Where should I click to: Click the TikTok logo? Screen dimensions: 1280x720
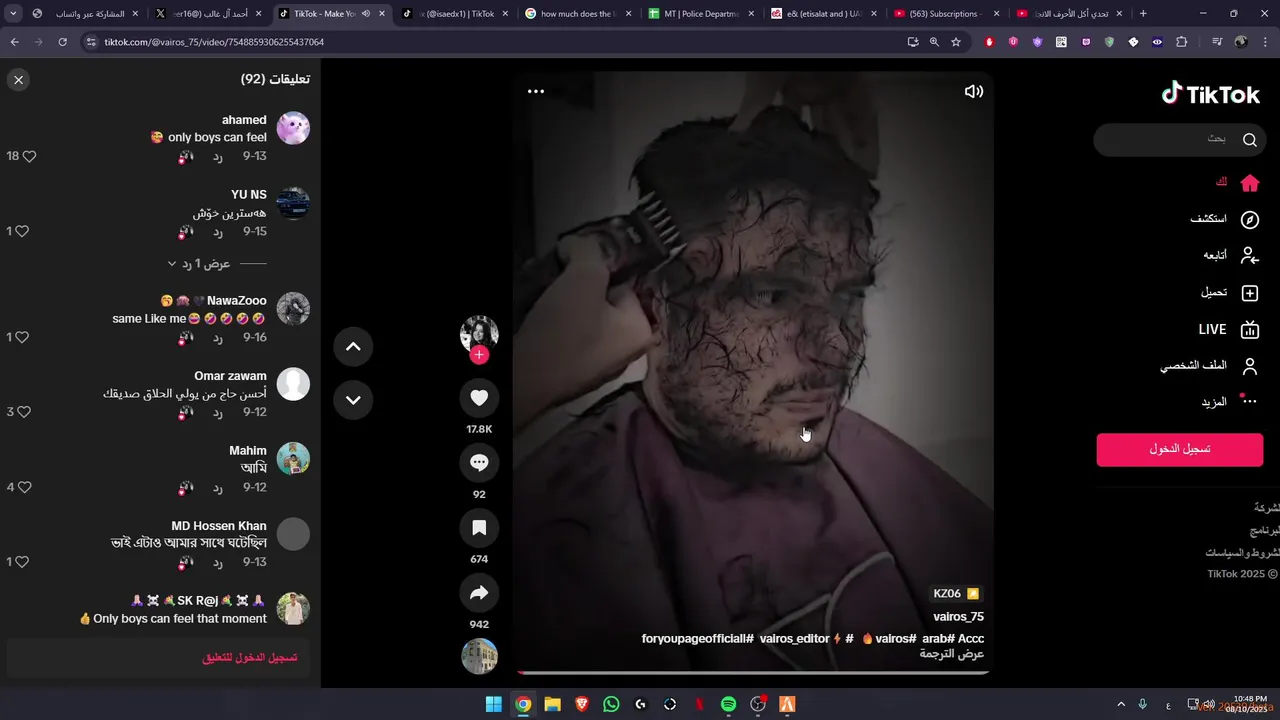click(x=1211, y=94)
